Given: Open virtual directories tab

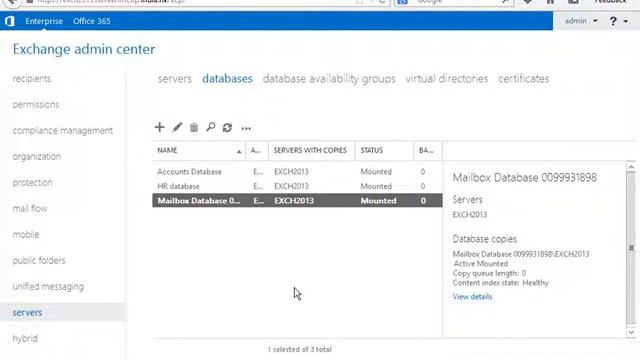Looking at the screenshot, I should tap(447, 79).
